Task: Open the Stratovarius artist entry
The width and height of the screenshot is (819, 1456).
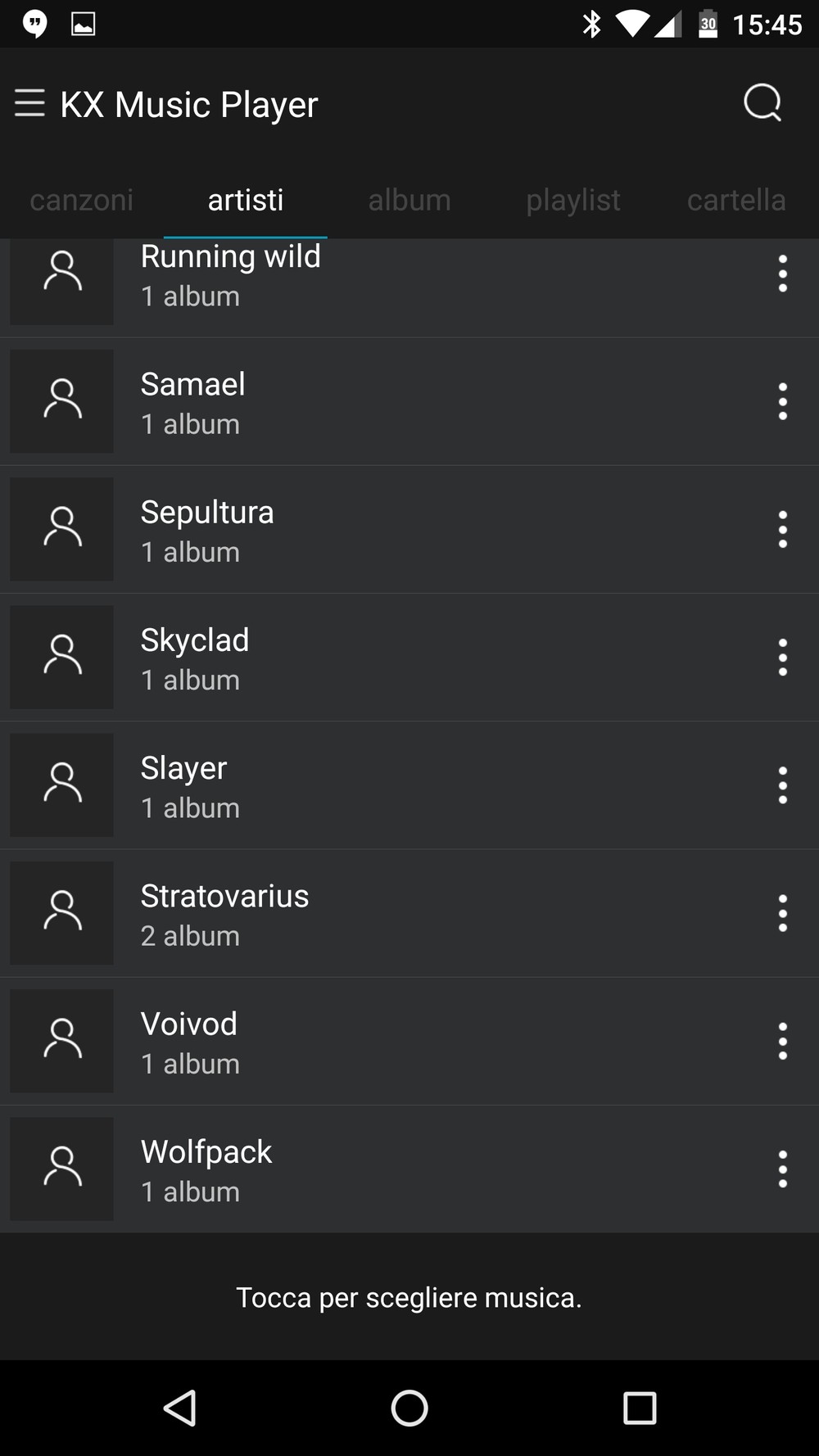Action: [369, 913]
